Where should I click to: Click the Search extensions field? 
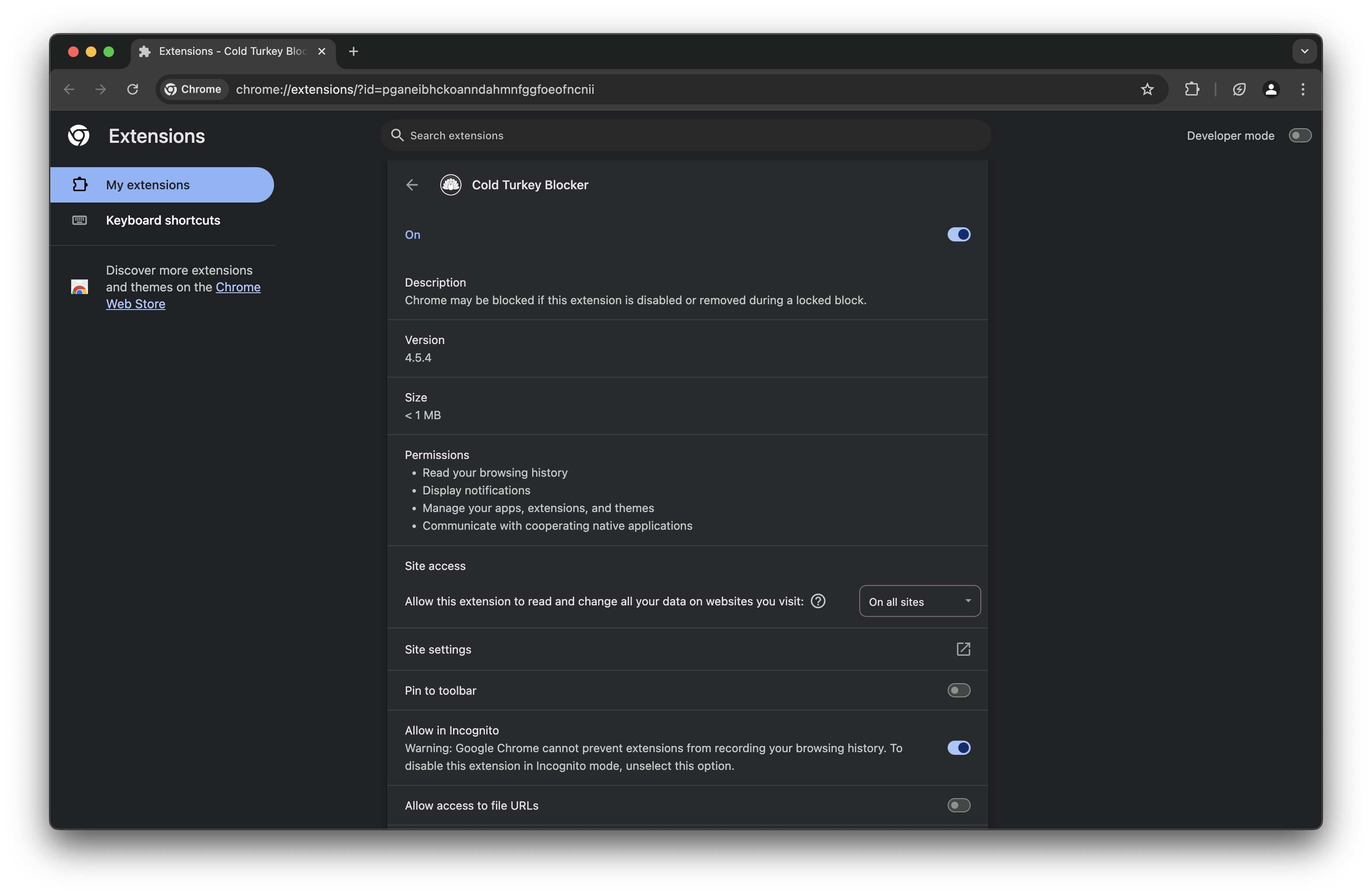tap(686, 135)
